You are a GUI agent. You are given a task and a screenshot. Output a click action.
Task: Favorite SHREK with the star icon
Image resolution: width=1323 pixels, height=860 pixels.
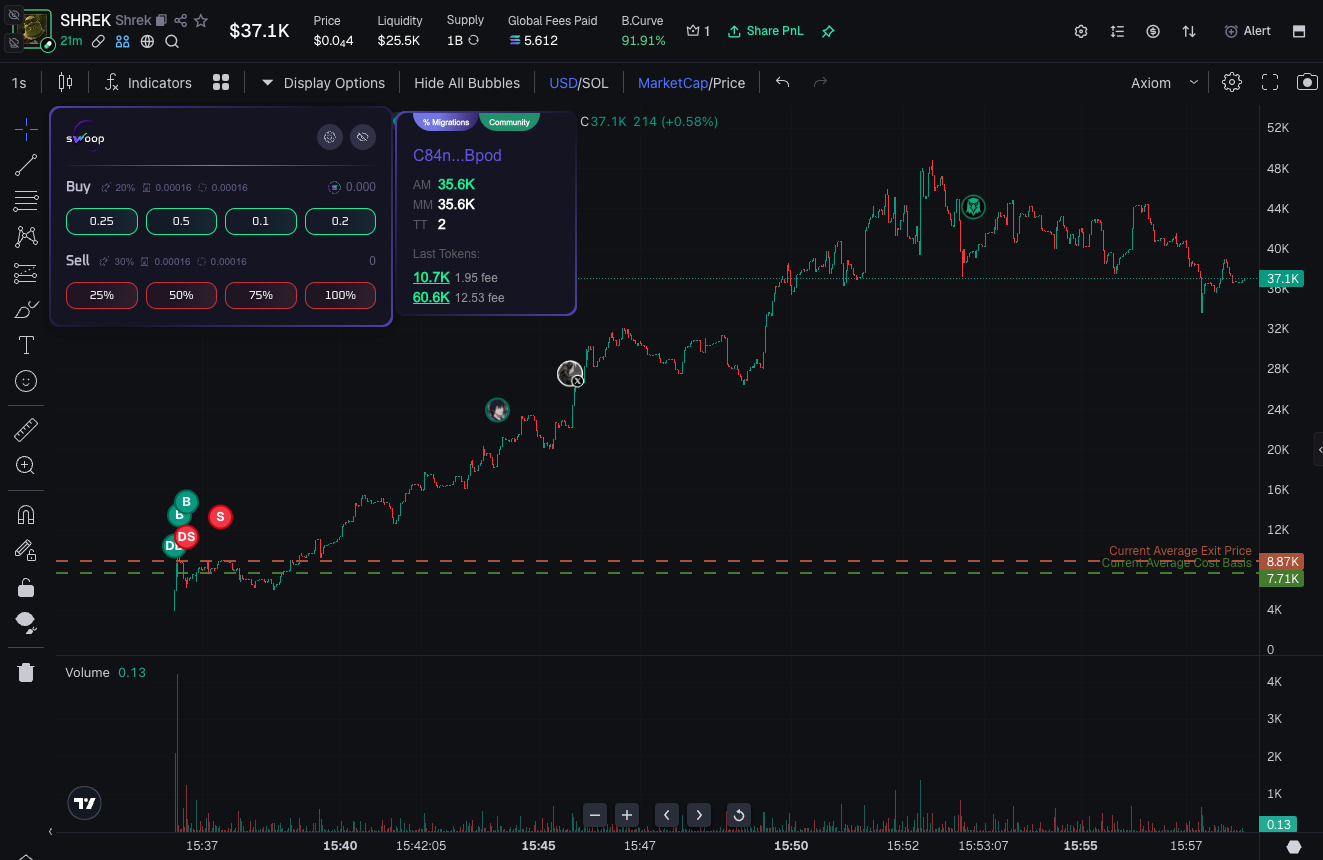(201, 21)
